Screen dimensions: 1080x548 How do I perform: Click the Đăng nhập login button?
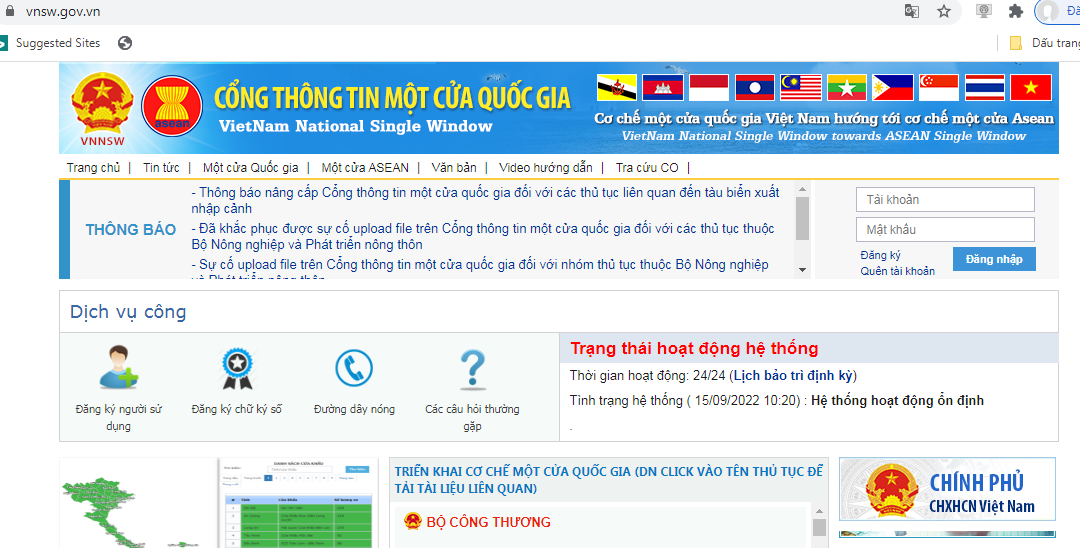[994, 259]
